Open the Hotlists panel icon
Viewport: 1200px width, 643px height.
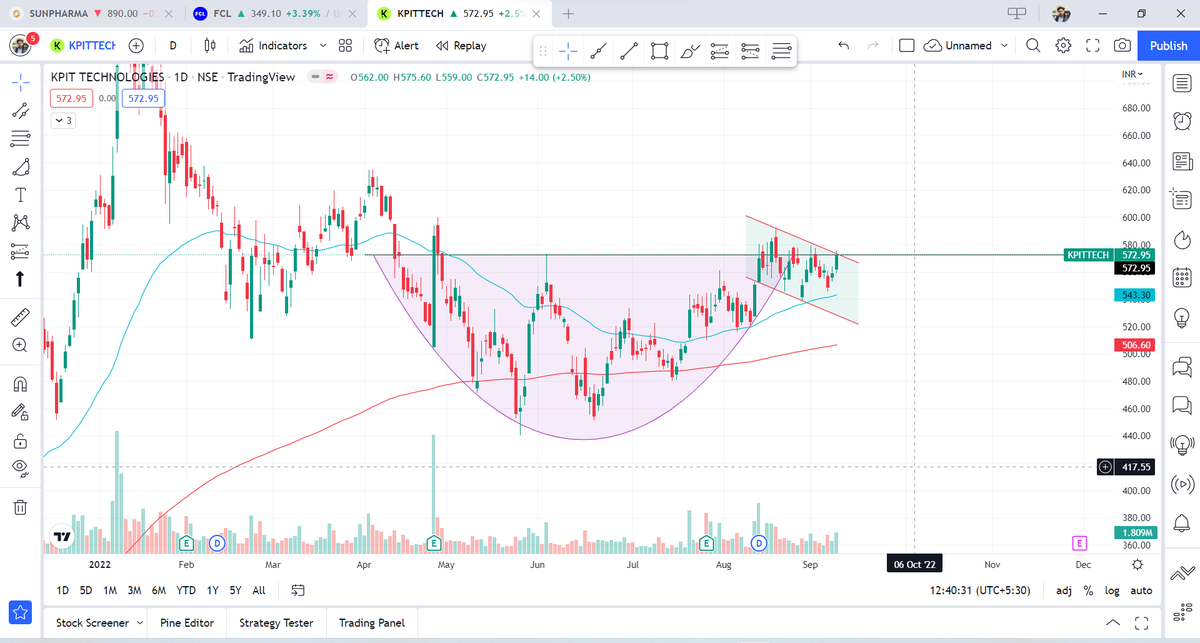[x=1181, y=239]
